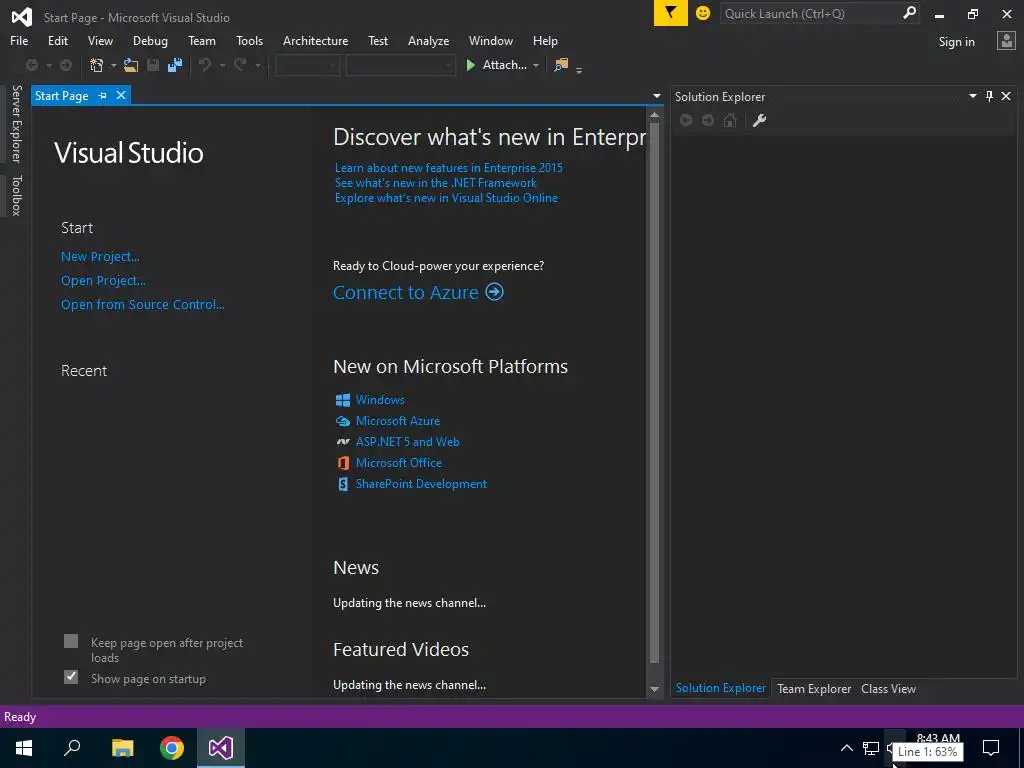Expand the Redo history dropdown arrow
The height and width of the screenshot is (768, 1024).
coord(258,65)
